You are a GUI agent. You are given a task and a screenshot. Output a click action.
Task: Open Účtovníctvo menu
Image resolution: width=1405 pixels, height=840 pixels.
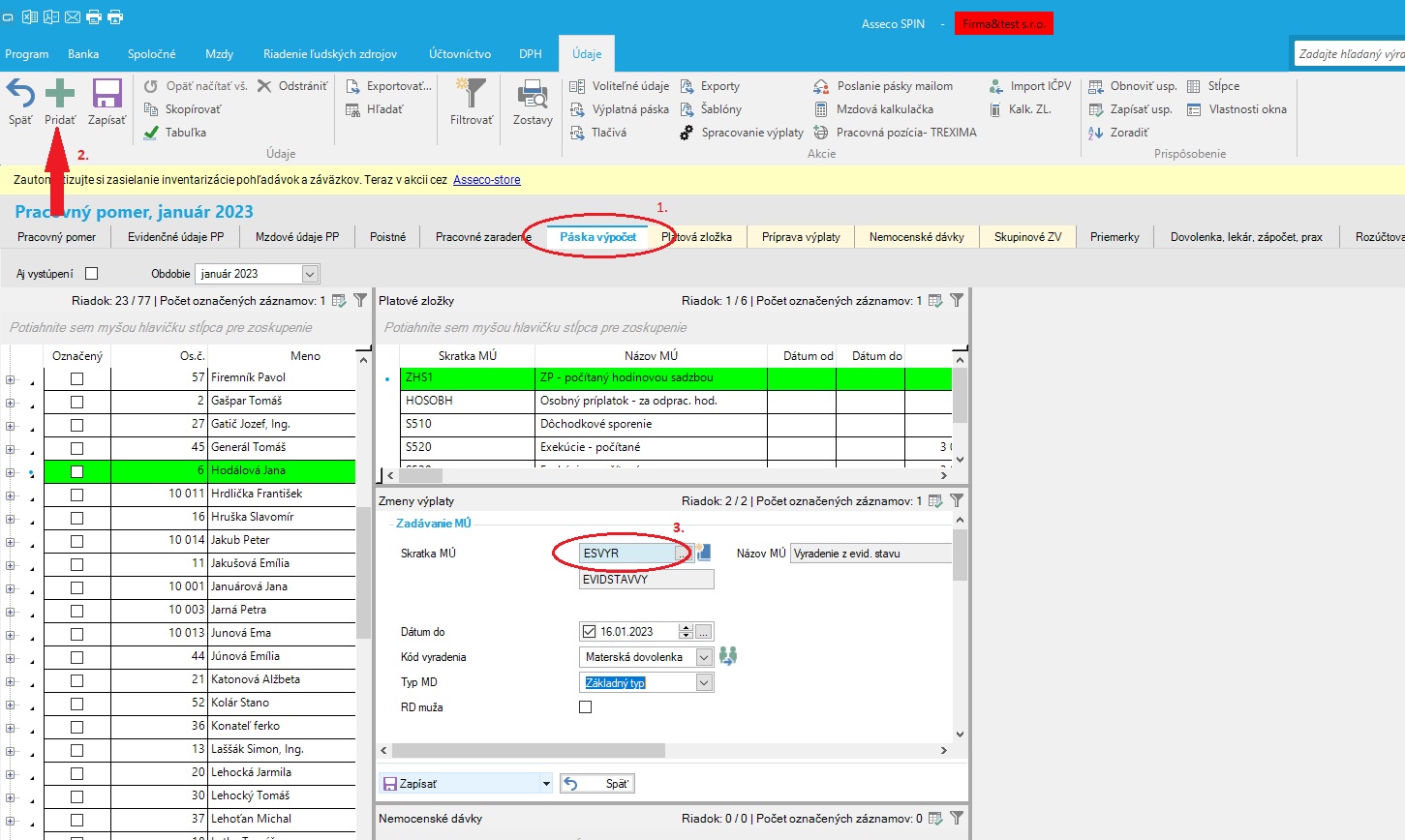coord(460,54)
